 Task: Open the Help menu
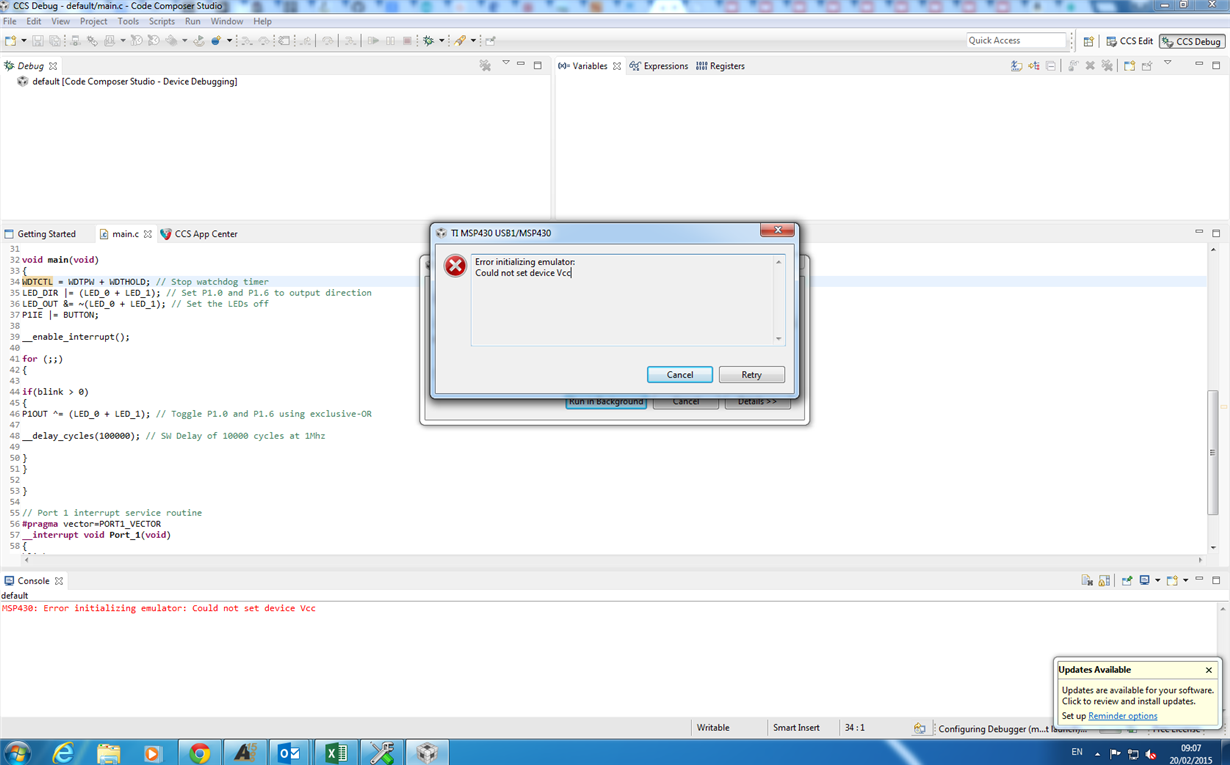pos(262,21)
